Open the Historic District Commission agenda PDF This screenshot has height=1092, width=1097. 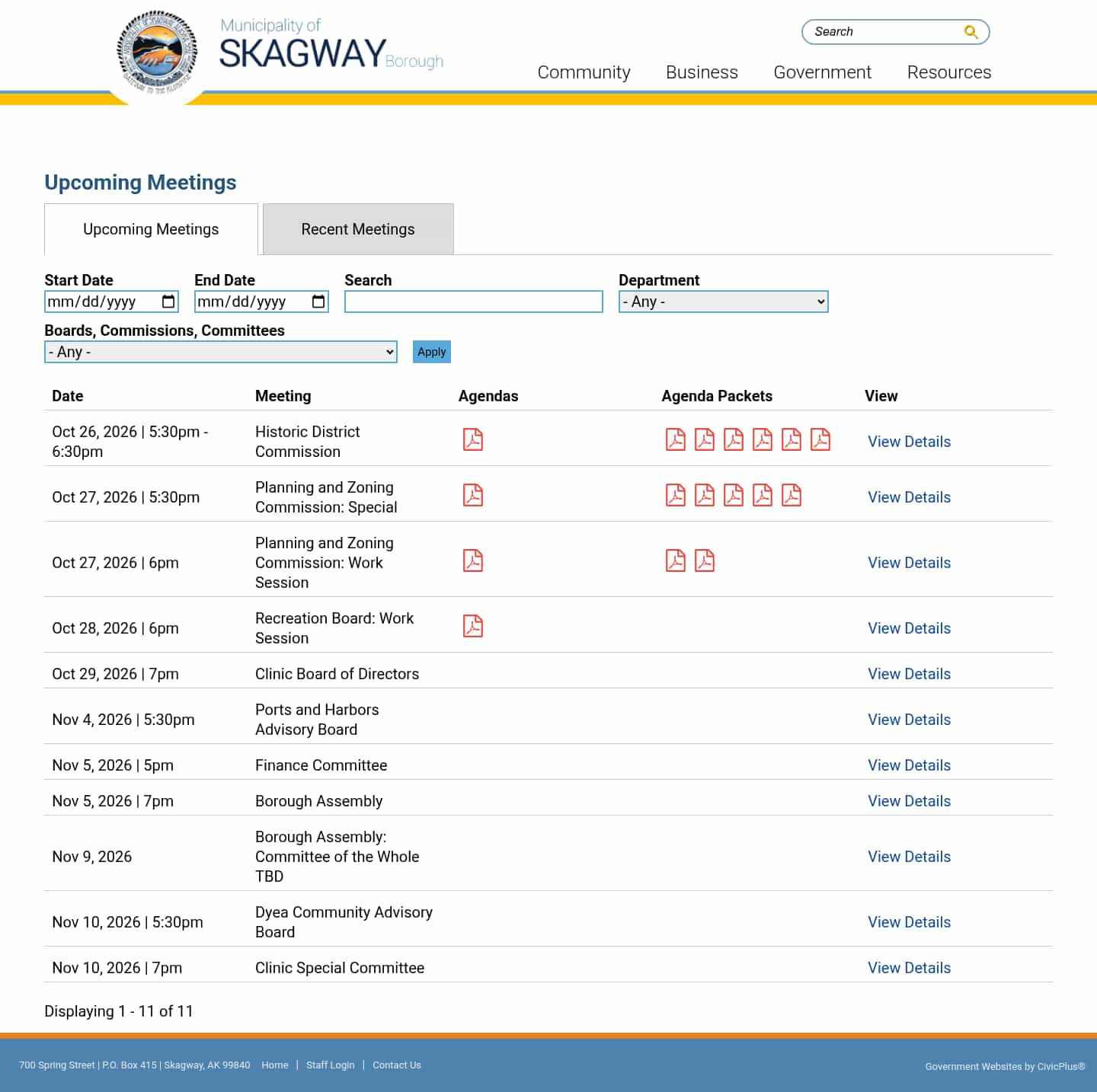[473, 439]
